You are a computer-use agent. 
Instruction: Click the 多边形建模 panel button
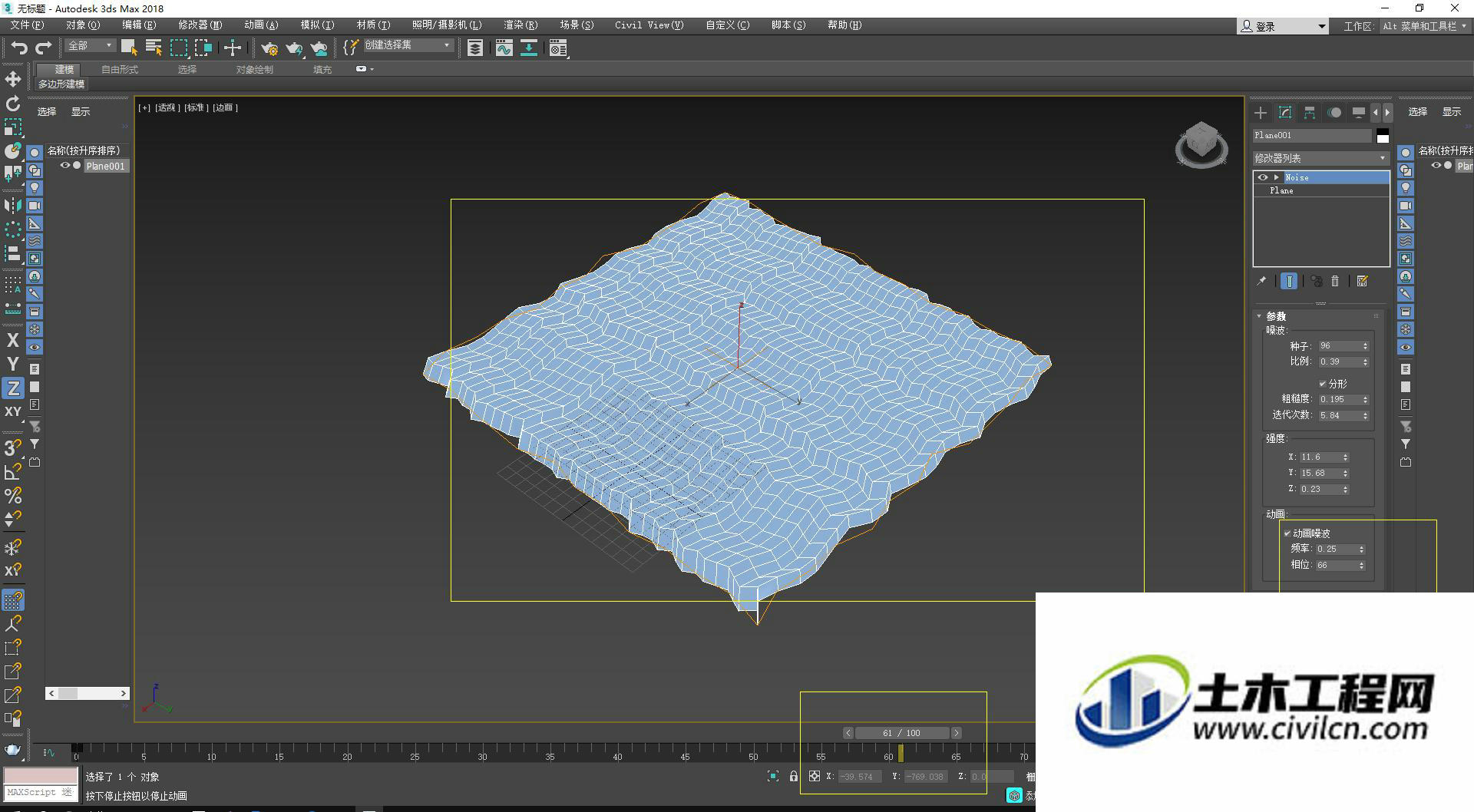pyautogui.click(x=61, y=84)
